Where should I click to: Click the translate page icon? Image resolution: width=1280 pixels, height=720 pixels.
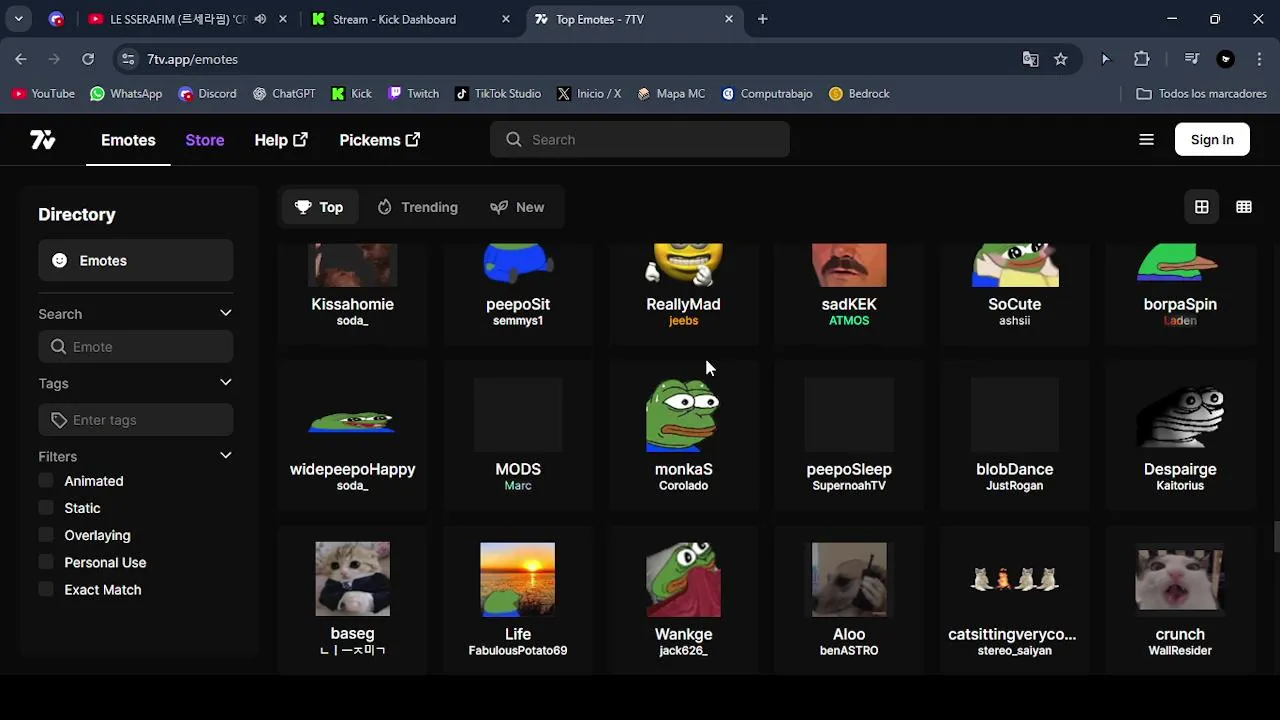coord(1031,59)
